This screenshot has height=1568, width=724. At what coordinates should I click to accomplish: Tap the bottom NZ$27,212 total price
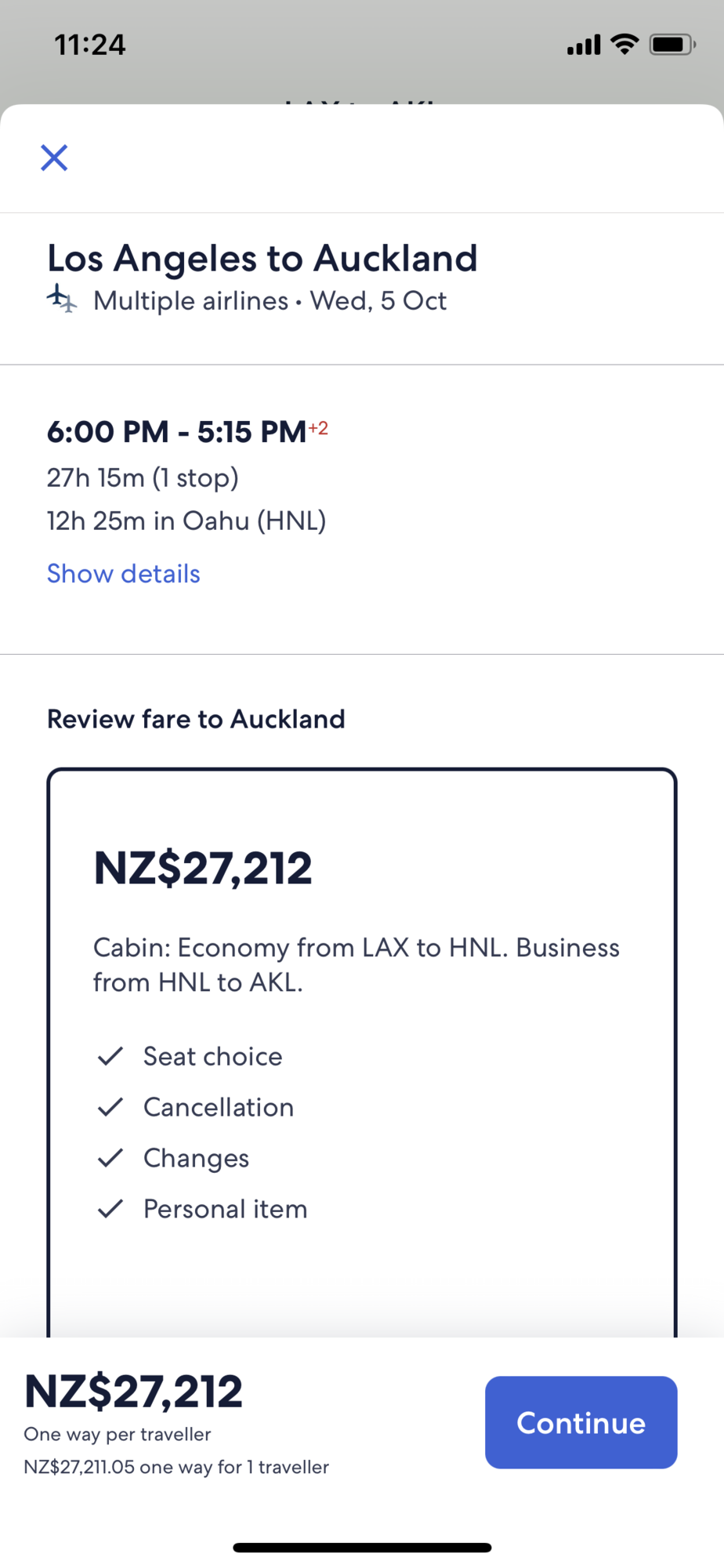point(134,1392)
